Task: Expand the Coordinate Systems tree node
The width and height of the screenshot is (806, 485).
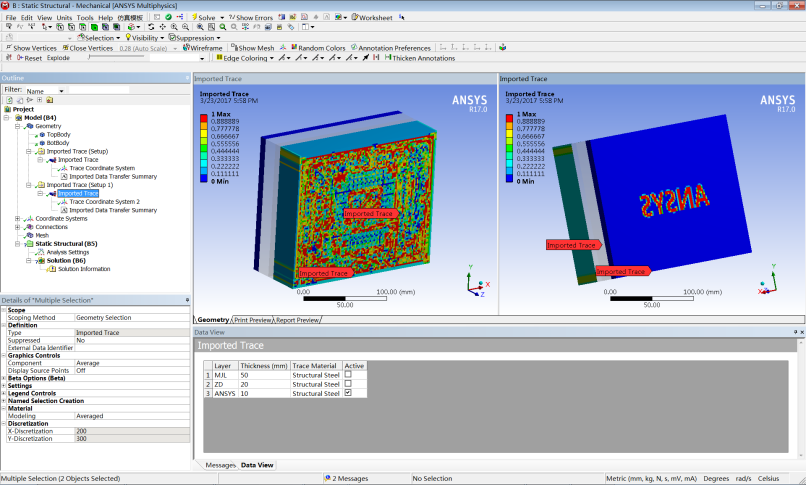Action: click(x=18, y=218)
